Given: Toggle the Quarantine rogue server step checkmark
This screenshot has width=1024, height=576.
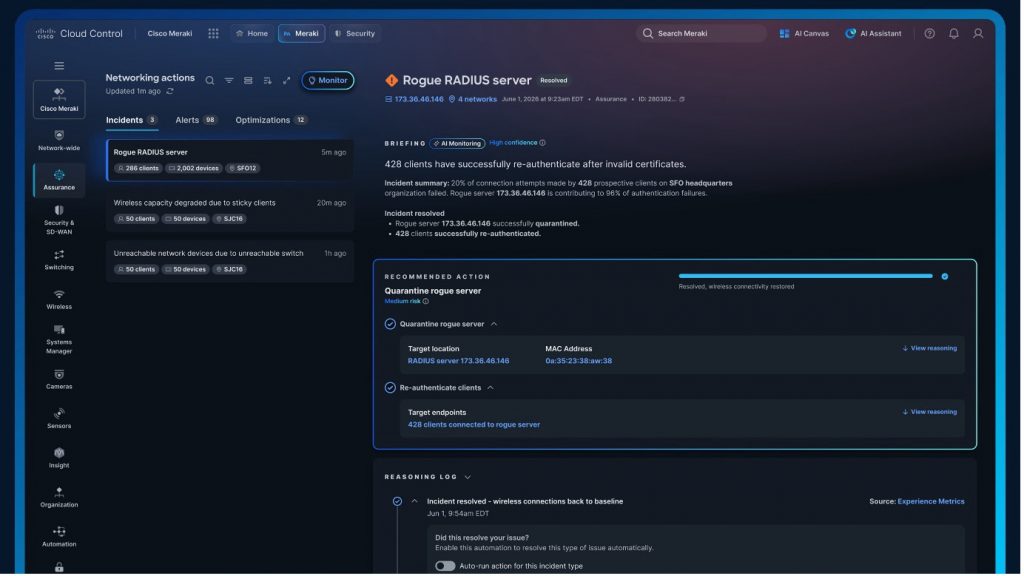Looking at the screenshot, I should 391,325.
